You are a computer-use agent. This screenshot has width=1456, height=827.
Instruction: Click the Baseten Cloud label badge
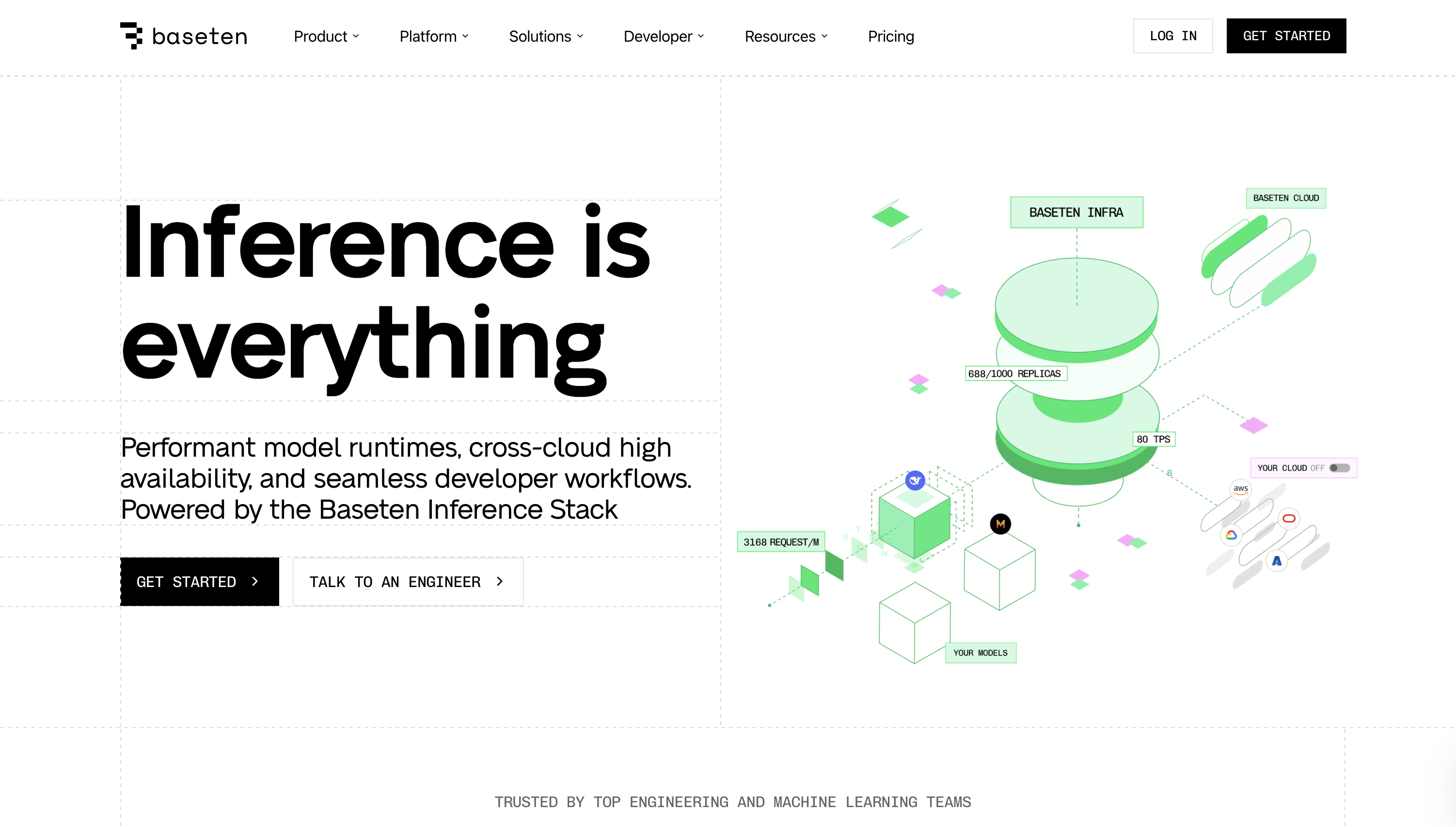pyautogui.click(x=1285, y=198)
